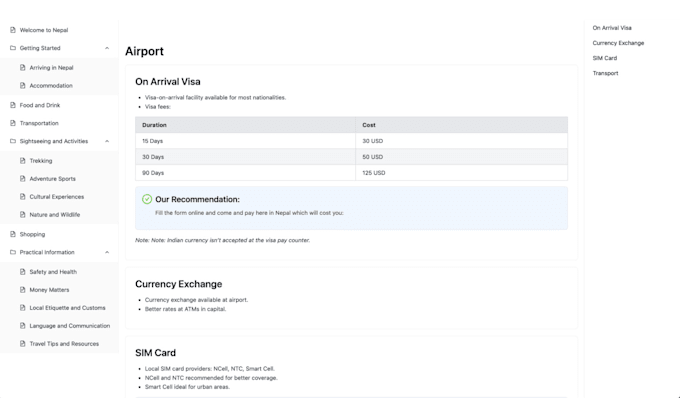Click the On Arrival Visa outline link
The image size is (680, 398).
[612, 28]
